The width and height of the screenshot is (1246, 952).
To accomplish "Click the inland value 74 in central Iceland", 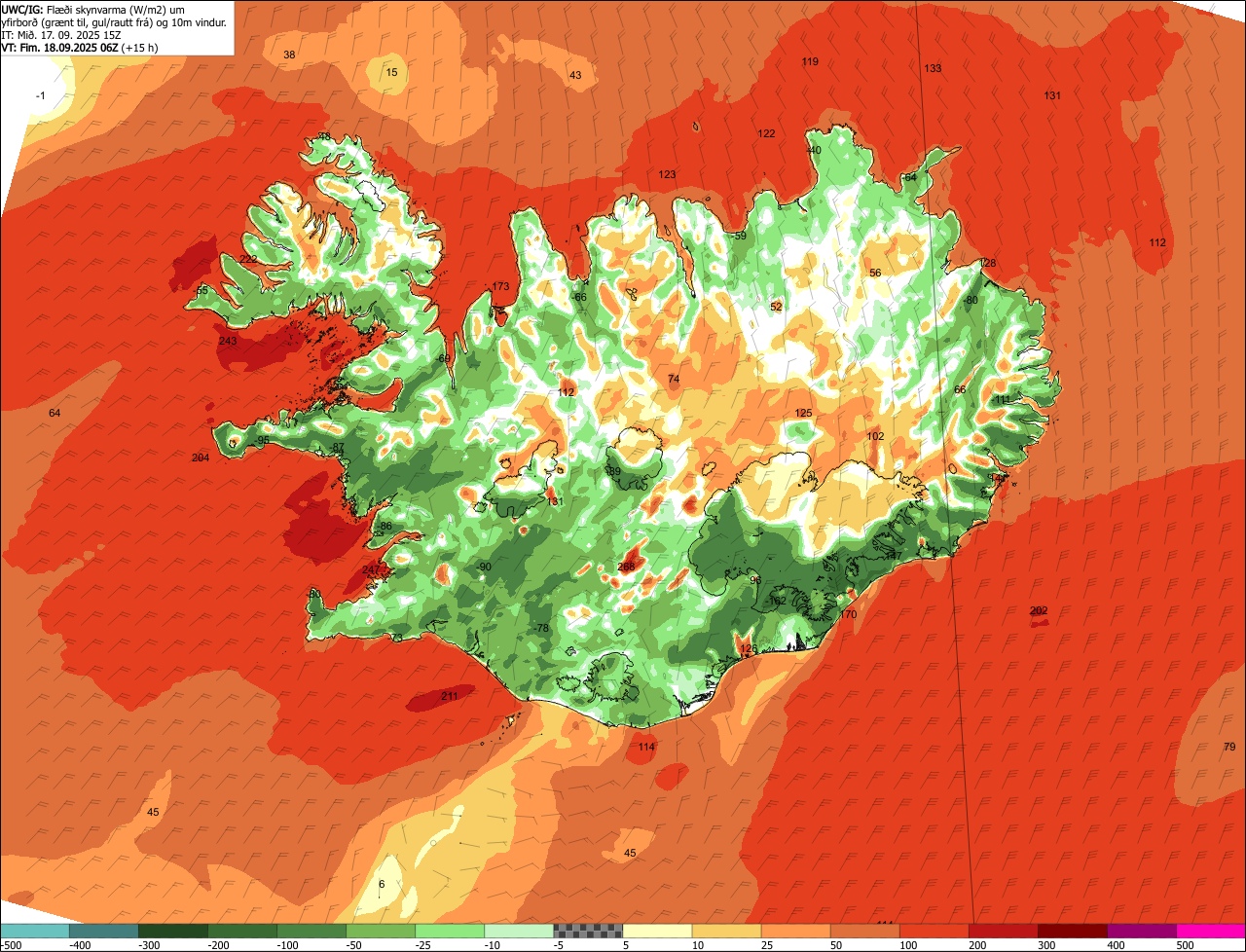I will click(674, 379).
